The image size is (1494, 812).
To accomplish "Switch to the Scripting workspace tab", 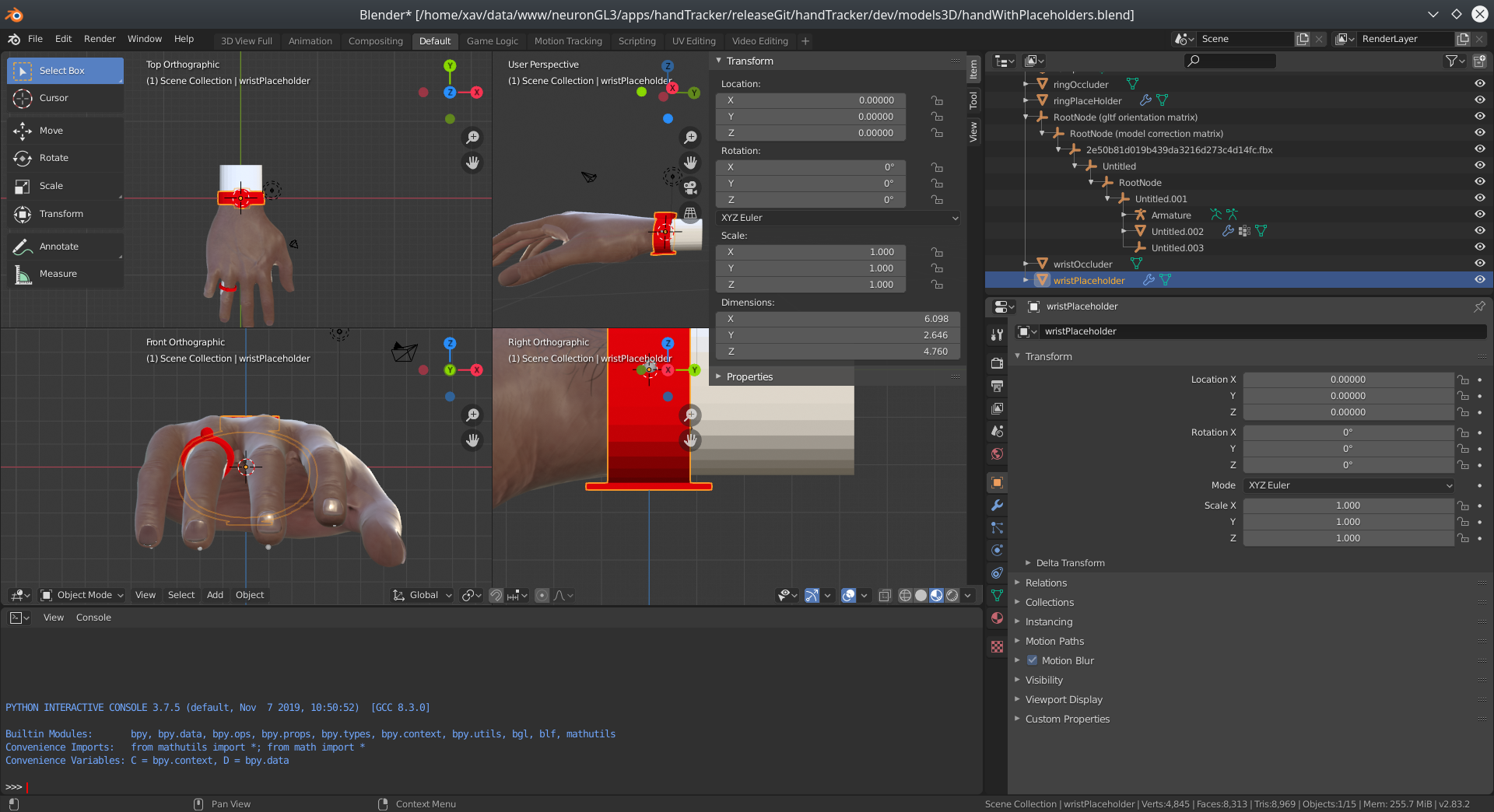I will pyautogui.click(x=637, y=41).
